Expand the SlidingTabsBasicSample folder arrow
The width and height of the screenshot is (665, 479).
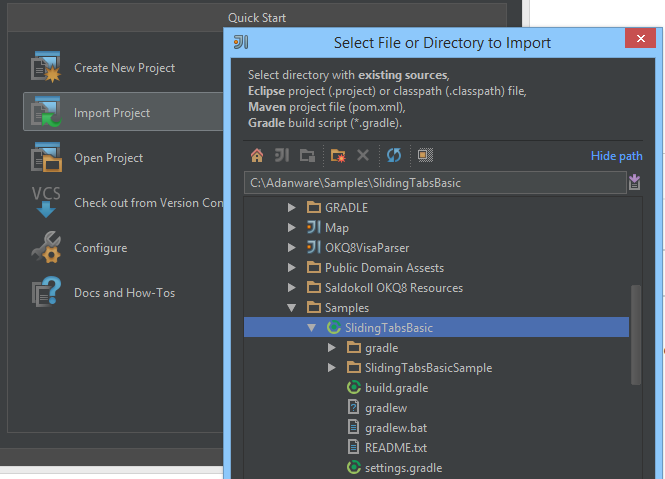[333, 368]
